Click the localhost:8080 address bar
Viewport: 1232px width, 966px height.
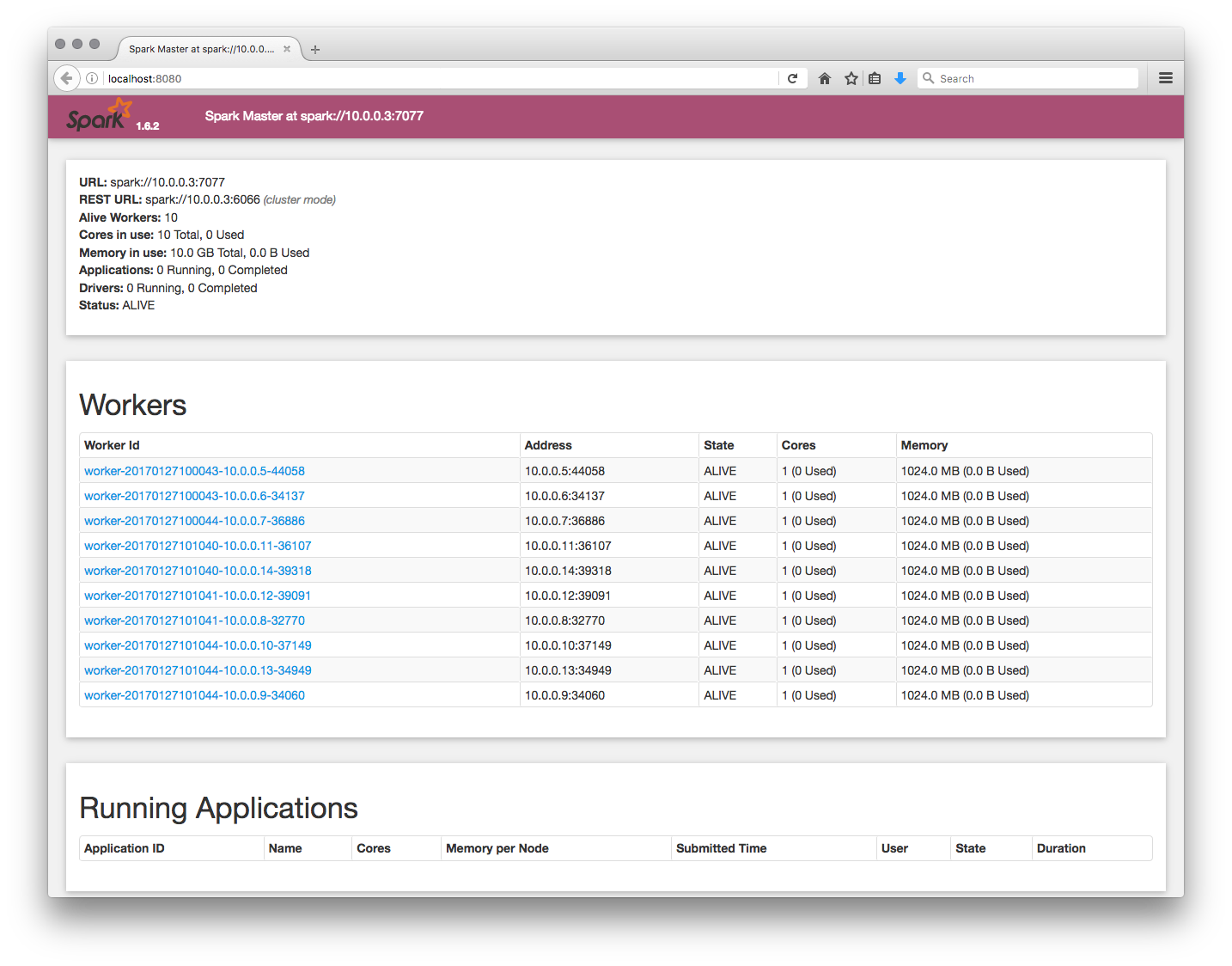(x=442, y=78)
